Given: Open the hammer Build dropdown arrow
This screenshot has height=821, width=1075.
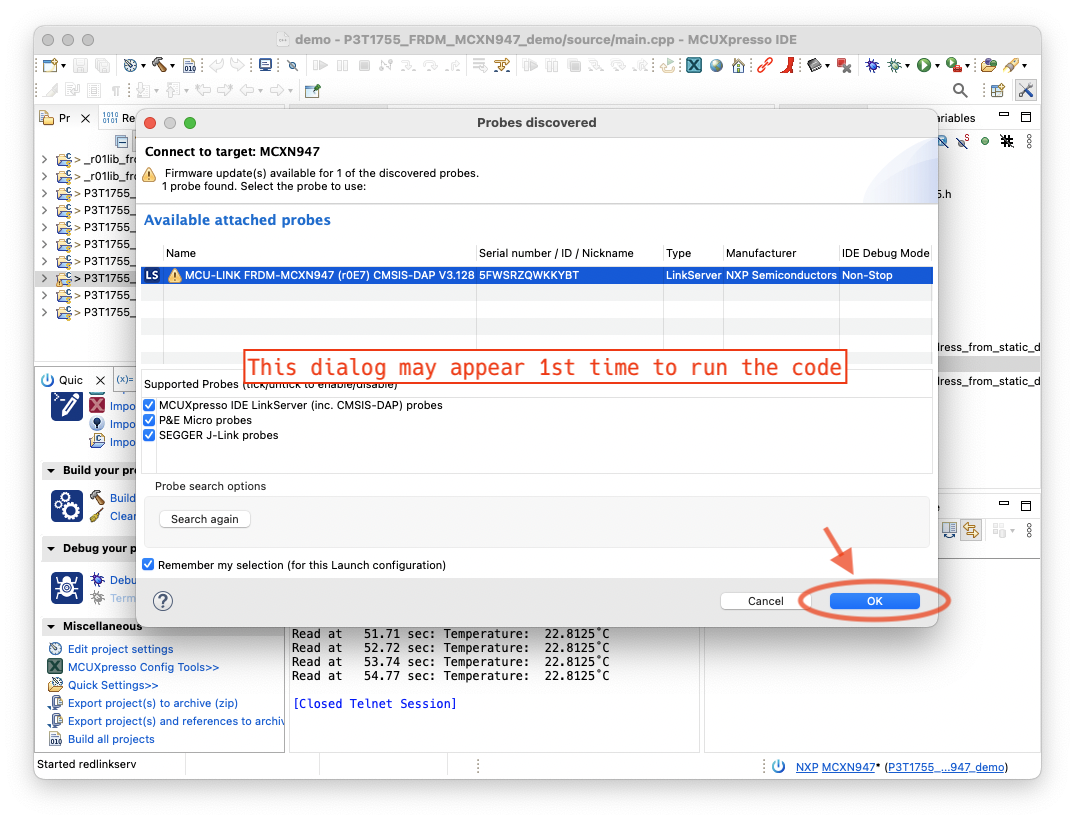Looking at the screenshot, I should click(x=172, y=66).
